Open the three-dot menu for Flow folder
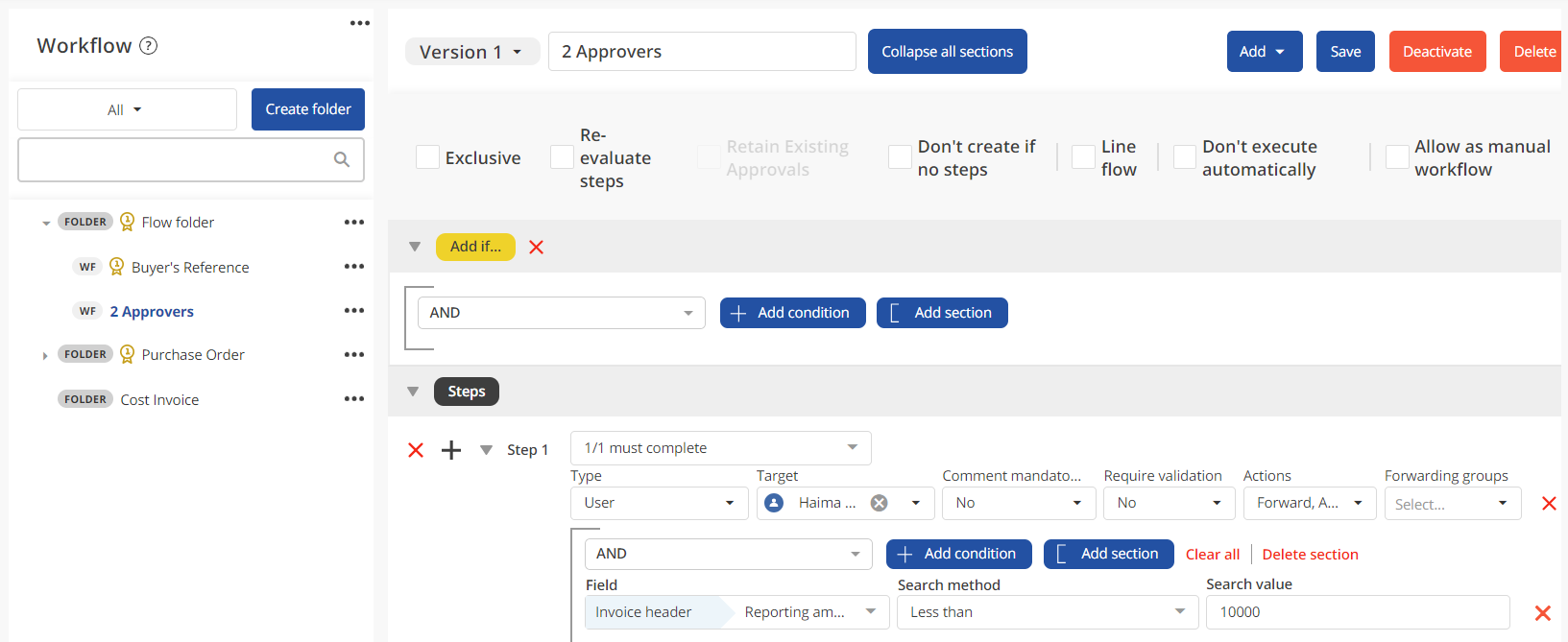This screenshot has height=642, width=1568. [x=354, y=222]
